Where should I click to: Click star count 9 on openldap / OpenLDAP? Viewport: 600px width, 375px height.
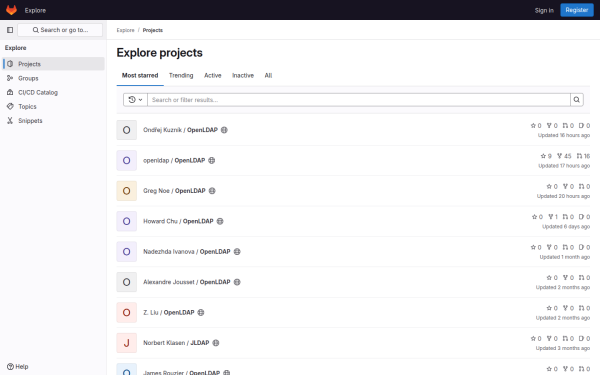tap(546, 156)
